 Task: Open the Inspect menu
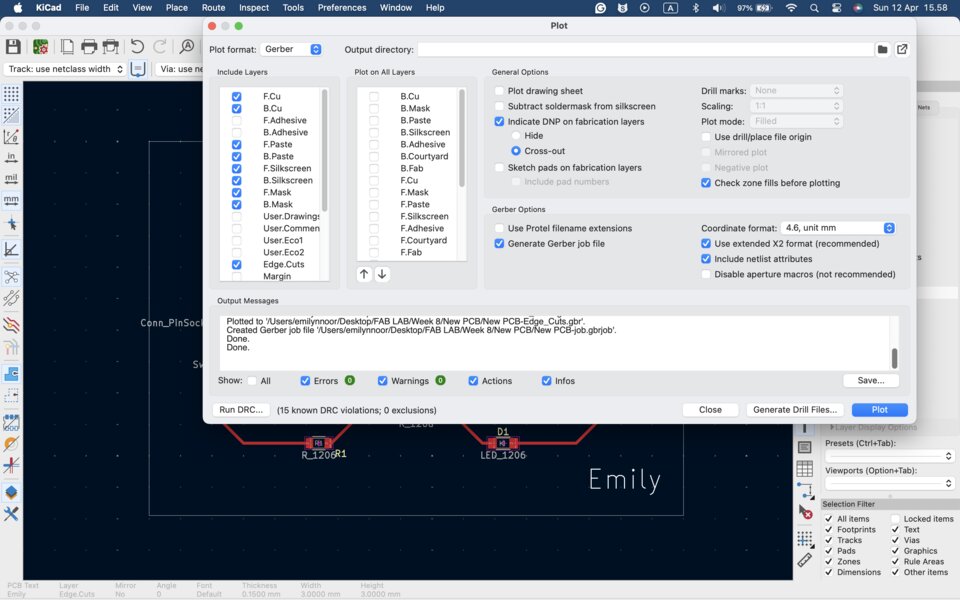tap(253, 8)
